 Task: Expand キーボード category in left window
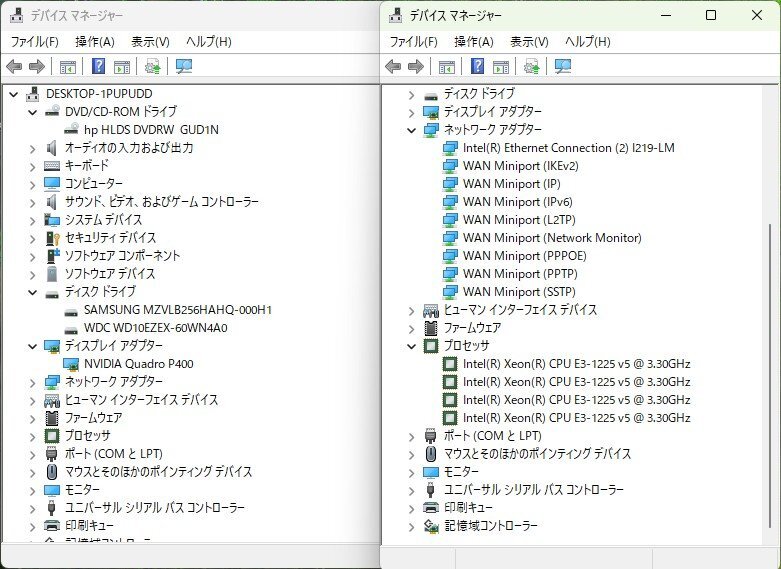click(x=33, y=166)
